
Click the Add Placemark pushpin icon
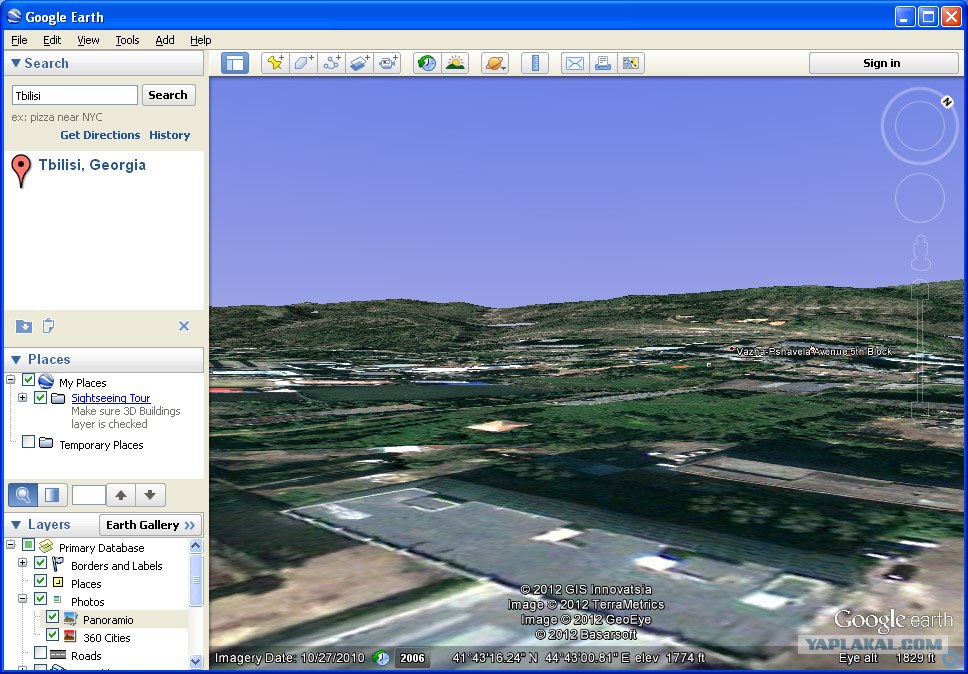coord(275,63)
